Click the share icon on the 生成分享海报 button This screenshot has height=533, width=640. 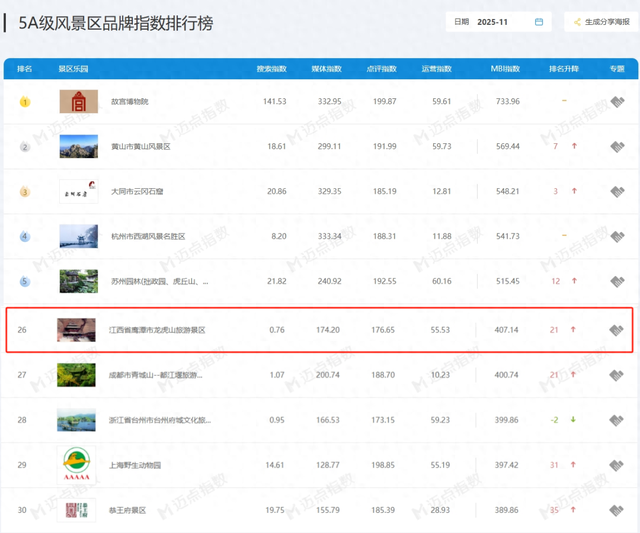tap(577, 22)
